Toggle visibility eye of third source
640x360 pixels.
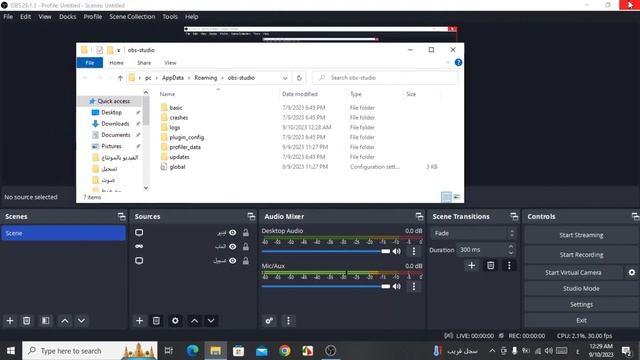click(233, 260)
